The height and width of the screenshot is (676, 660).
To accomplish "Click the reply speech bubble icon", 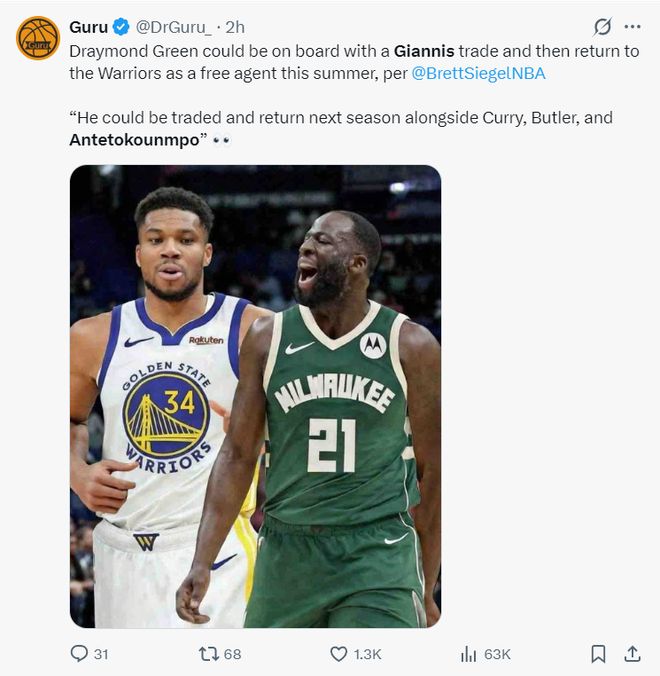I will tap(79, 654).
